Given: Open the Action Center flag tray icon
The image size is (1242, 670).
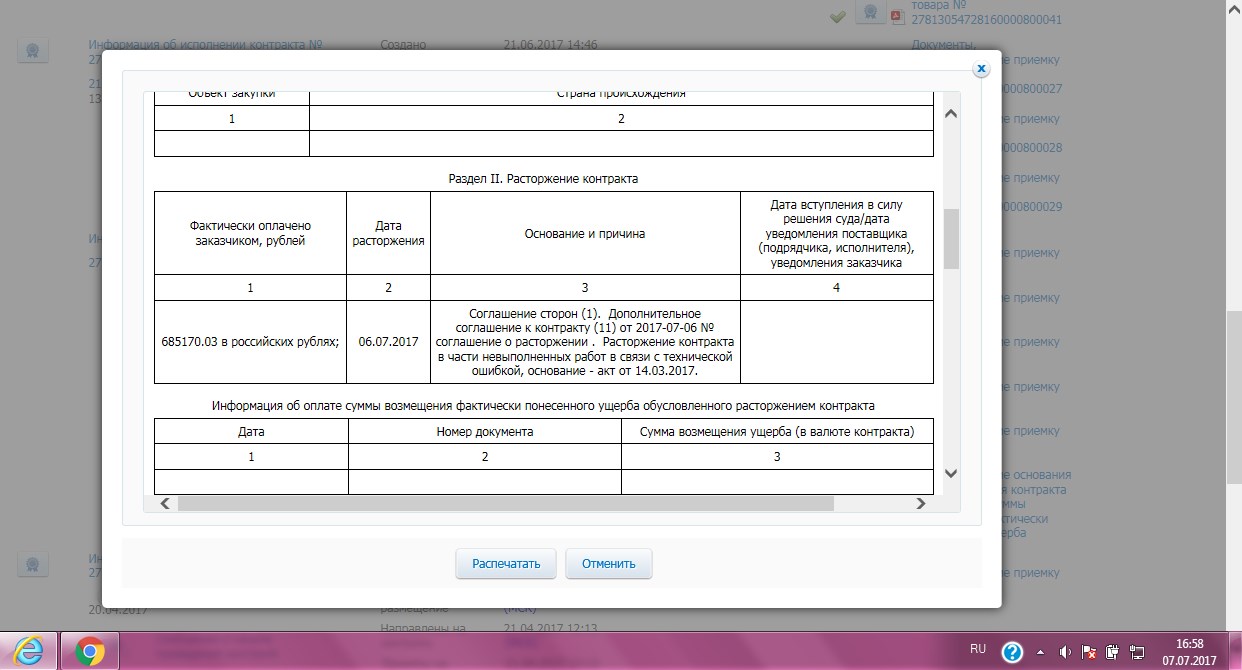Looking at the screenshot, I should tap(1090, 652).
